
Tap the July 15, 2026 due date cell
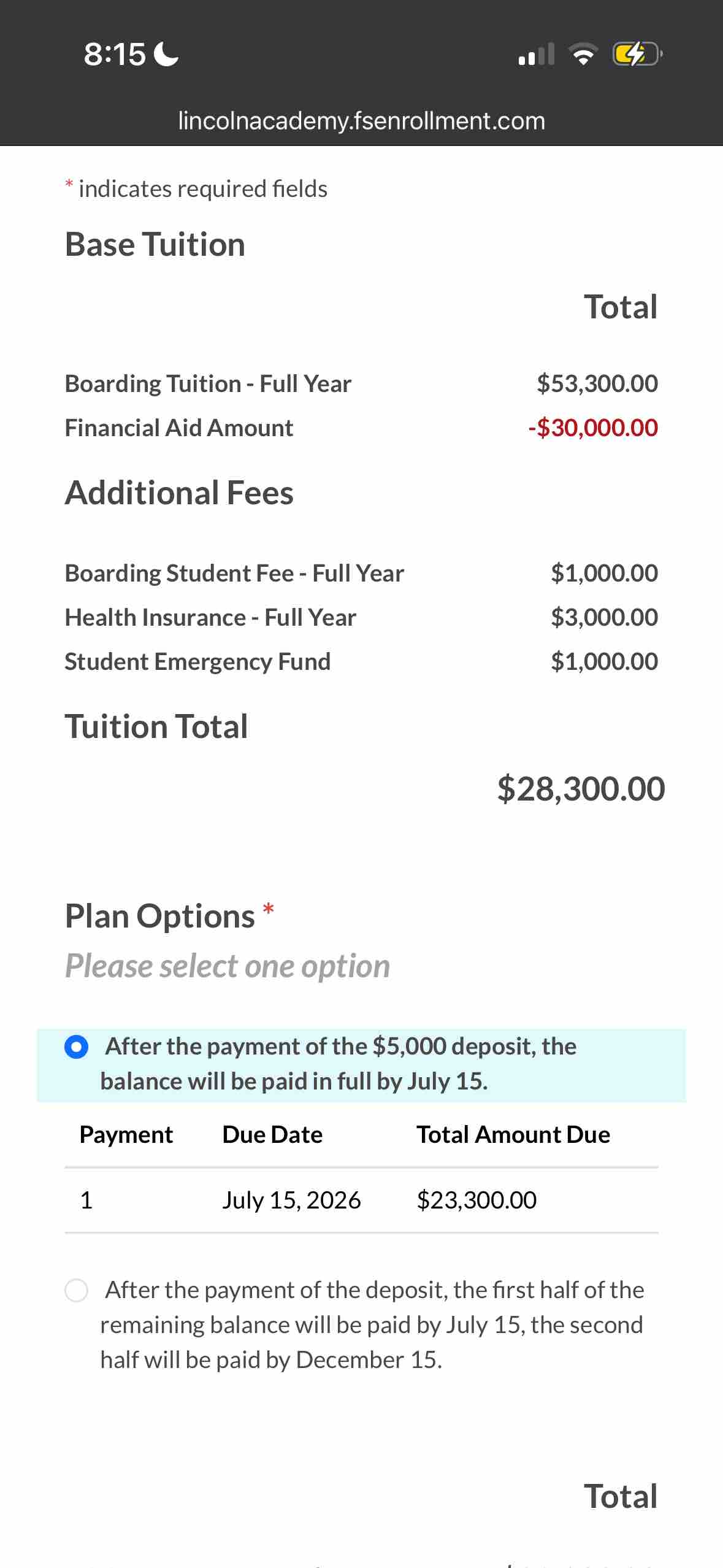291,1201
